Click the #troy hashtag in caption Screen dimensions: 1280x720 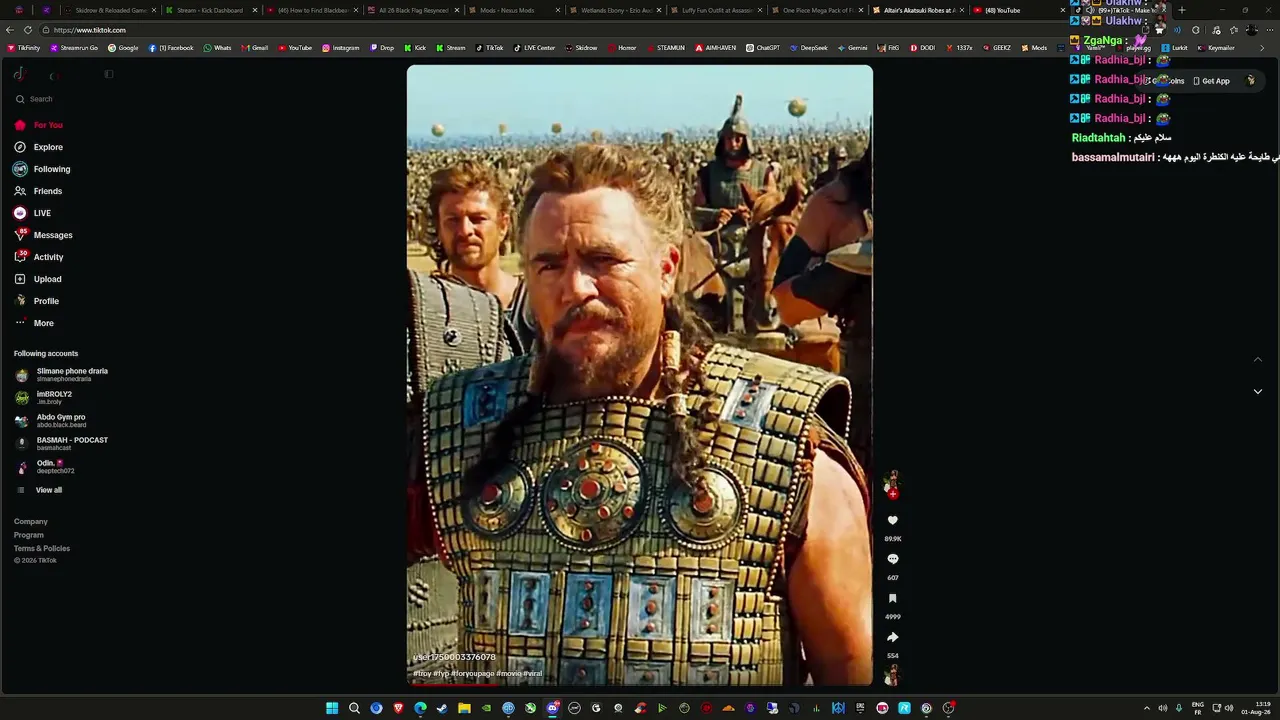pyautogui.click(x=422, y=674)
